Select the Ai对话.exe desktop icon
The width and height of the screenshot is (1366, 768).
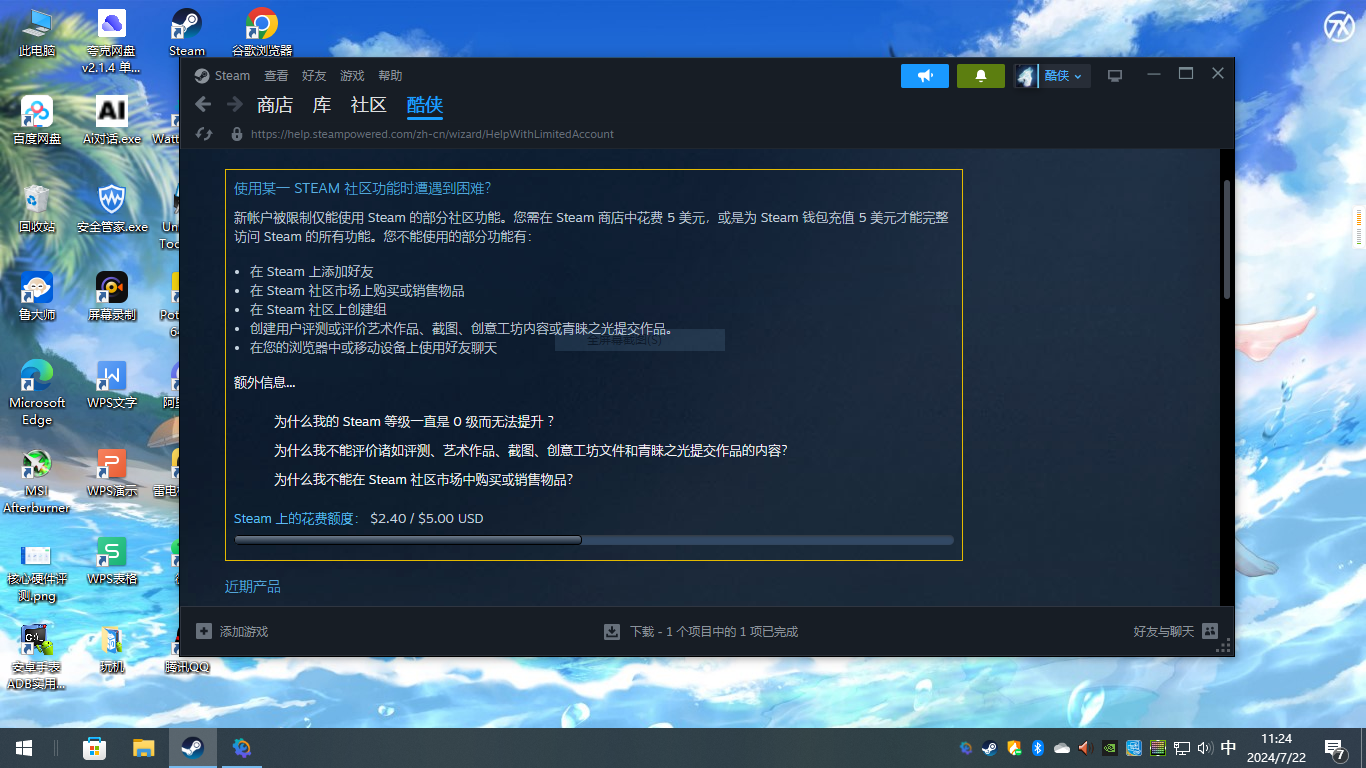tap(112, 120)
